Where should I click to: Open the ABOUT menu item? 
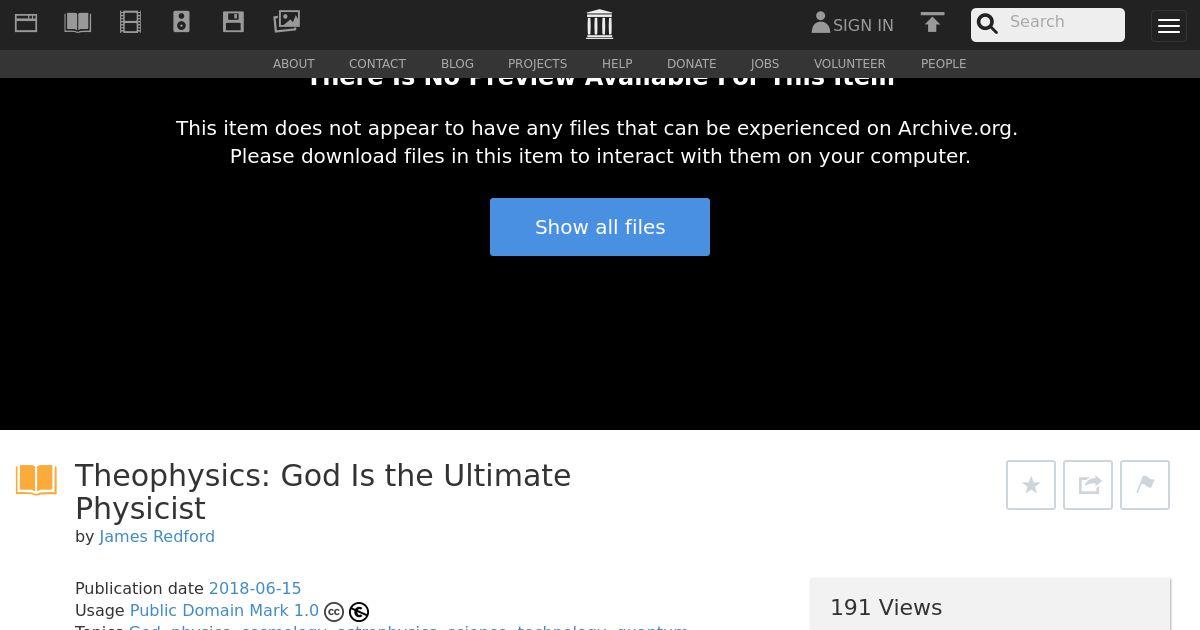[x=294, y=64]
